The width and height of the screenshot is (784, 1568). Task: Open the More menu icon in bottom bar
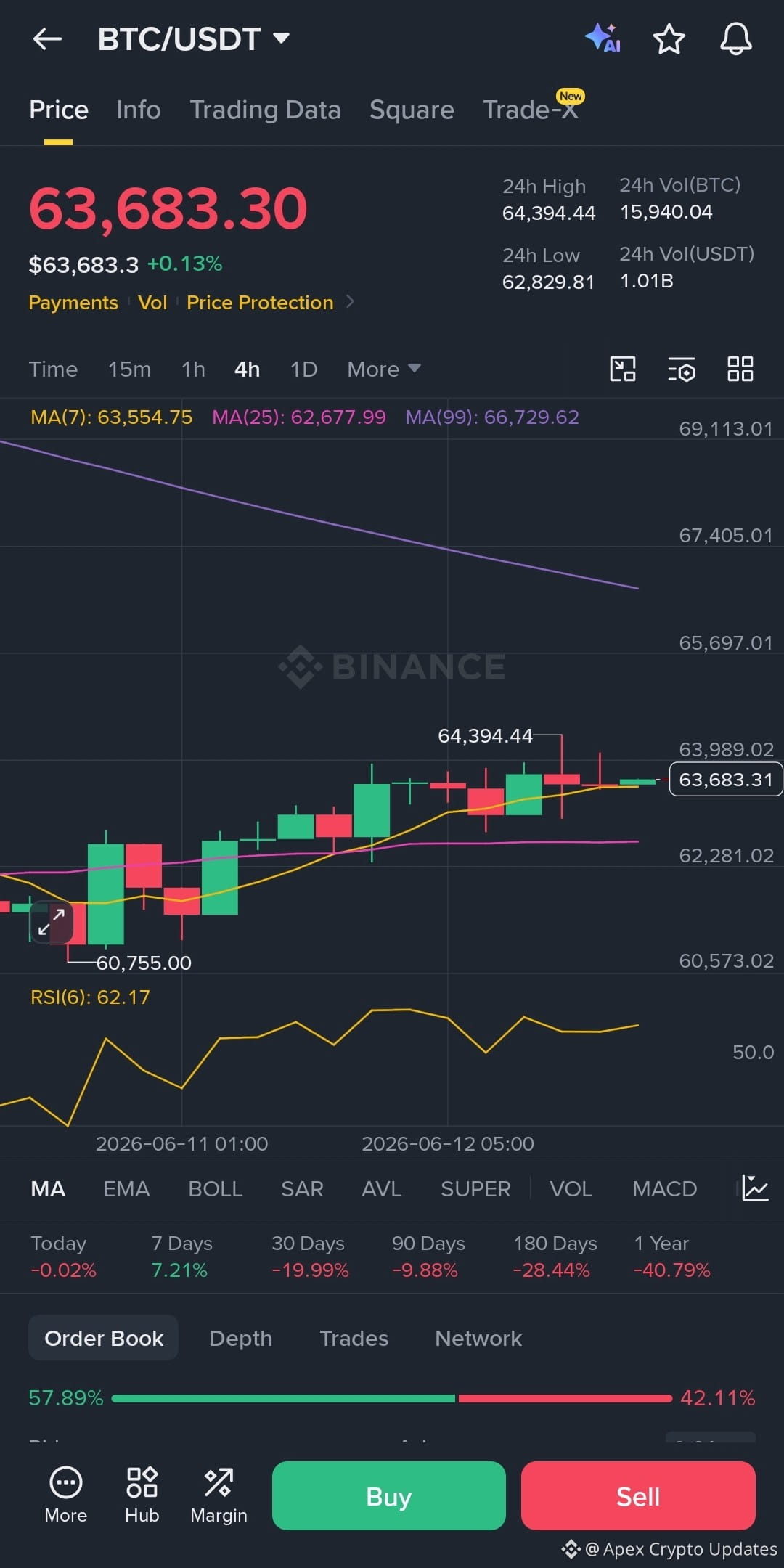[65, 1495]
